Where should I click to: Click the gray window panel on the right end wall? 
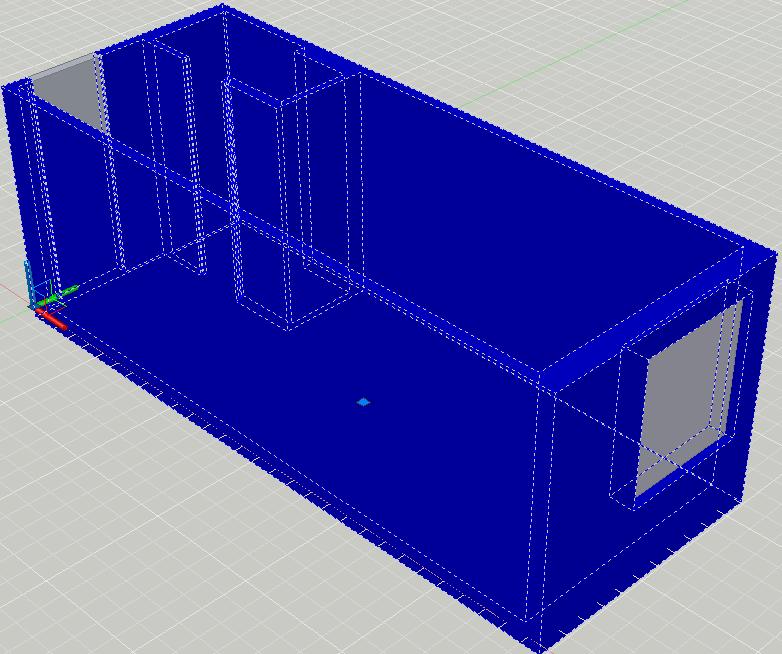coord(687,400)
